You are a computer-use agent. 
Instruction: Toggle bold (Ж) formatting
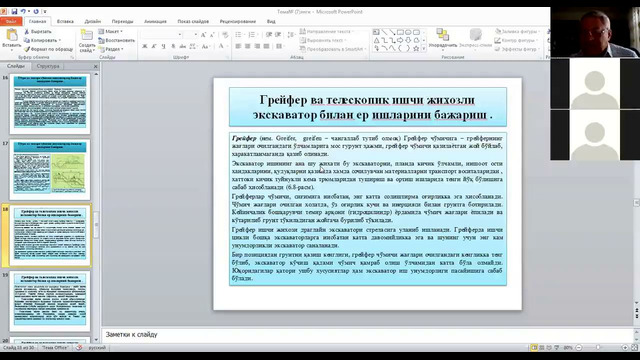pyautogui.click(x=144, y=47)
